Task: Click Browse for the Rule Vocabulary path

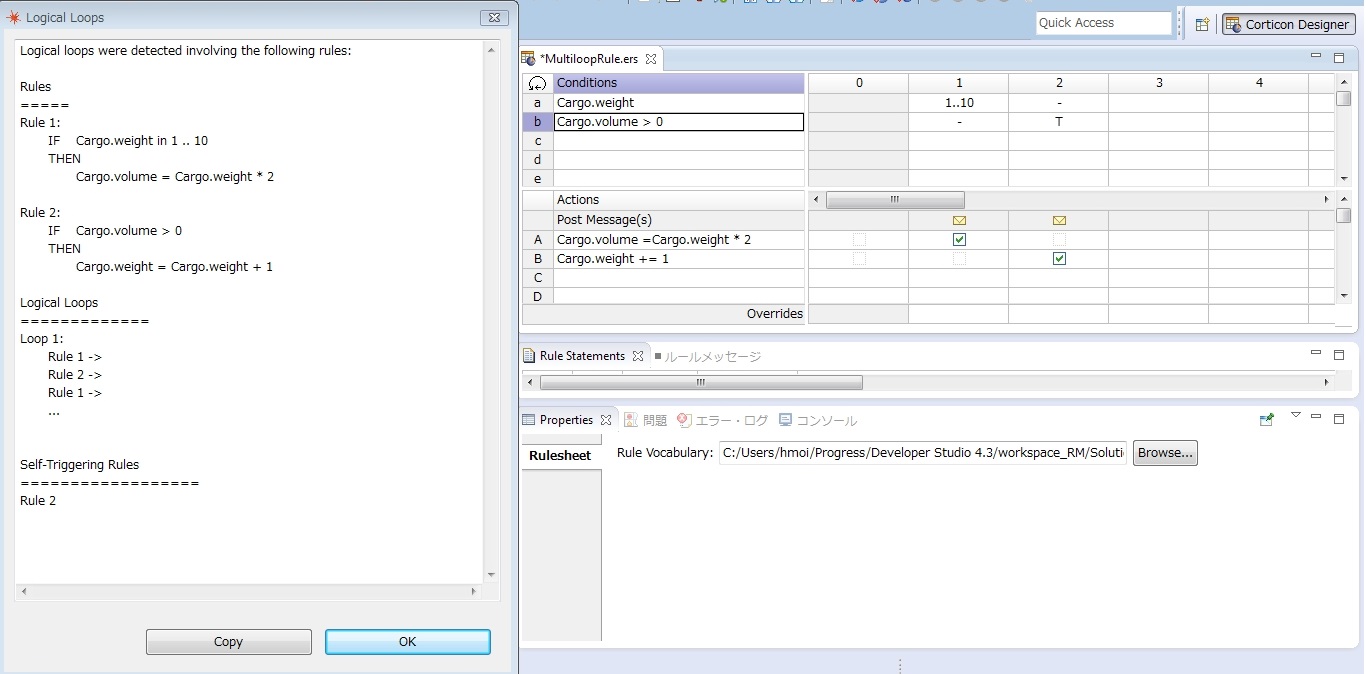Action: 1165,453
